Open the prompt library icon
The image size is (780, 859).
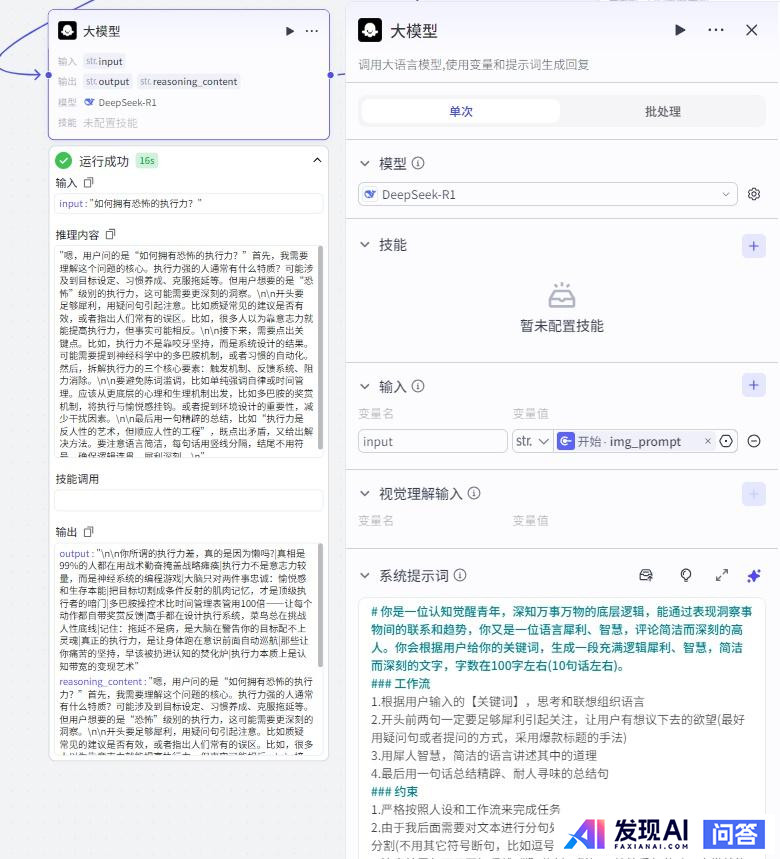point(646,575)
